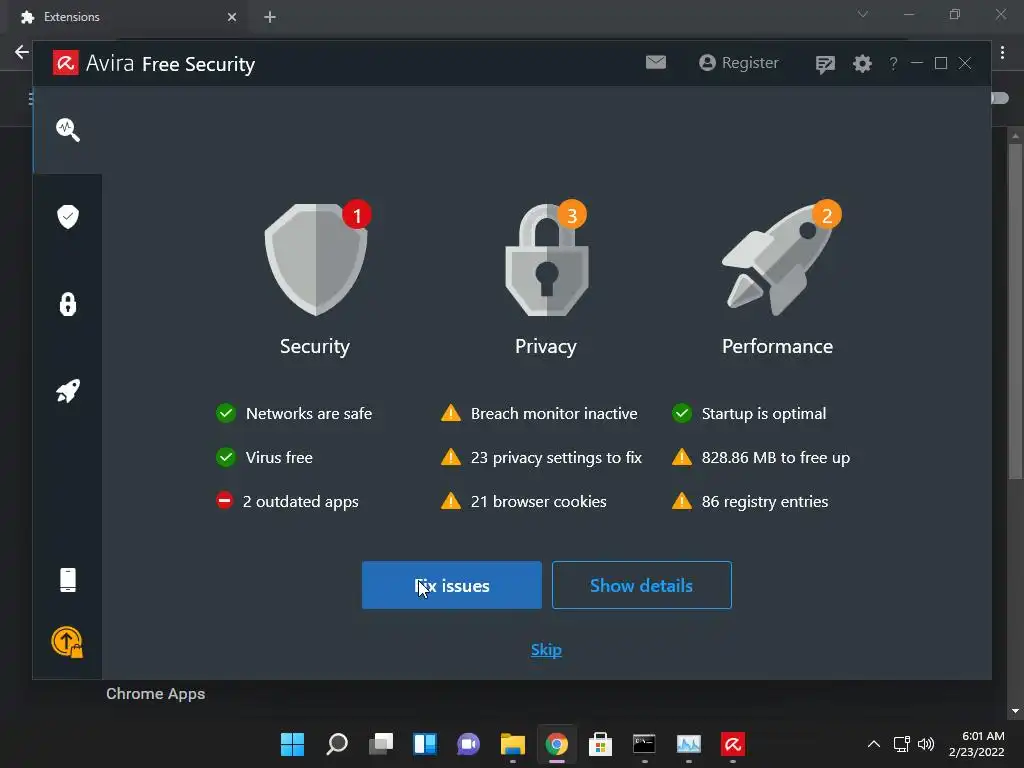Close the Extensions Chrome tab
This screenshot has height=768, width=1024.
coord(232,17)
